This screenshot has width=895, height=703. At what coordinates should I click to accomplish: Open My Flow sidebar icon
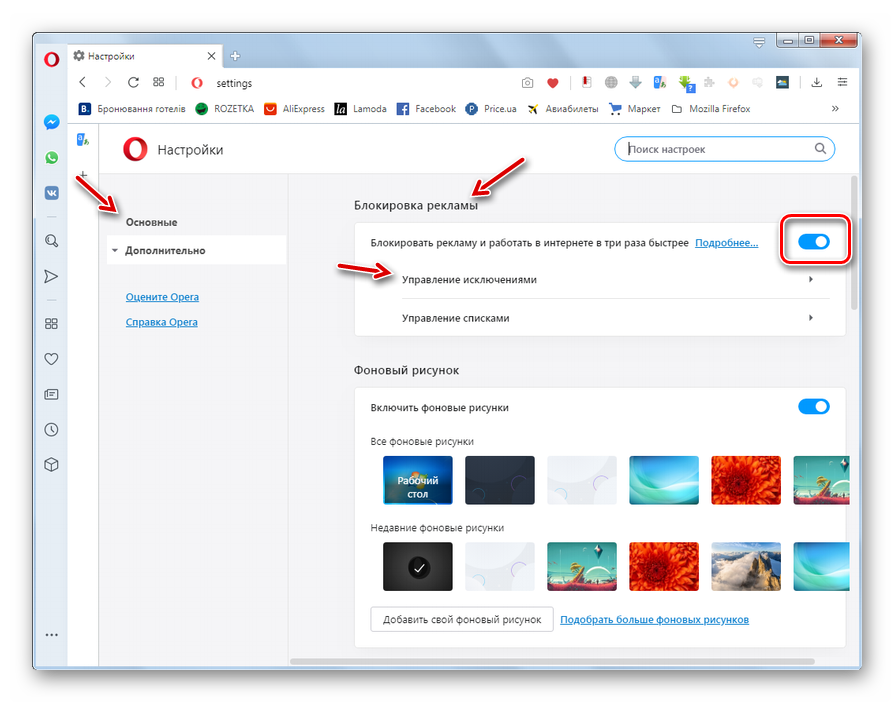point(51,277)
